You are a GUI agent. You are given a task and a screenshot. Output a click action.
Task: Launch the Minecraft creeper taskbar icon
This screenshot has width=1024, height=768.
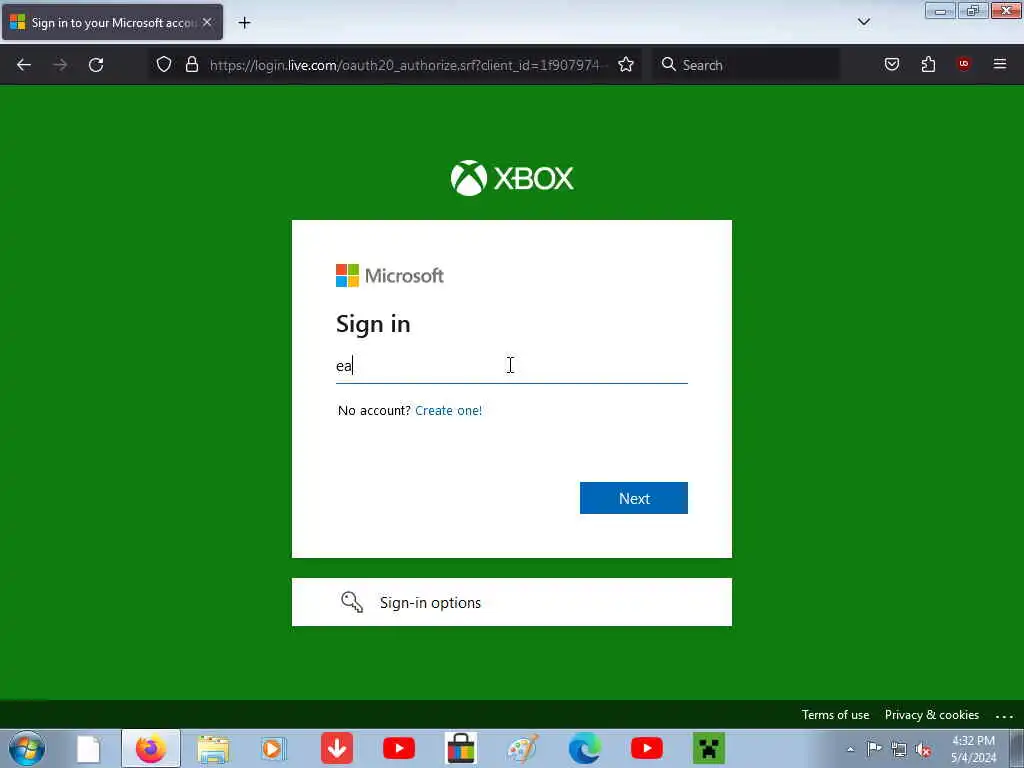(x=709, y=748)
